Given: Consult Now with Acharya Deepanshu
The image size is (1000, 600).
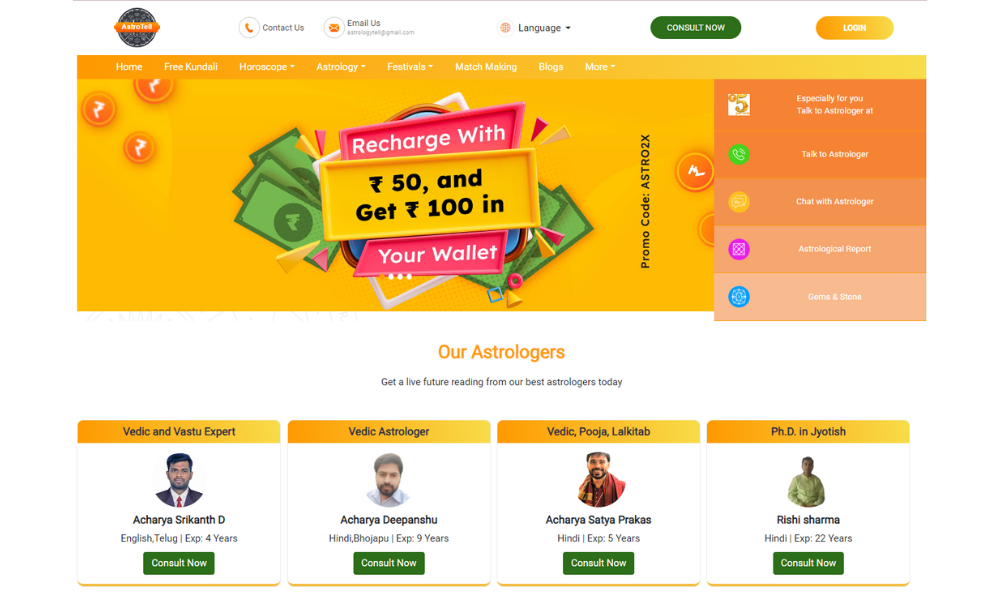Looking at the screenshot, I should coord(389,563).
